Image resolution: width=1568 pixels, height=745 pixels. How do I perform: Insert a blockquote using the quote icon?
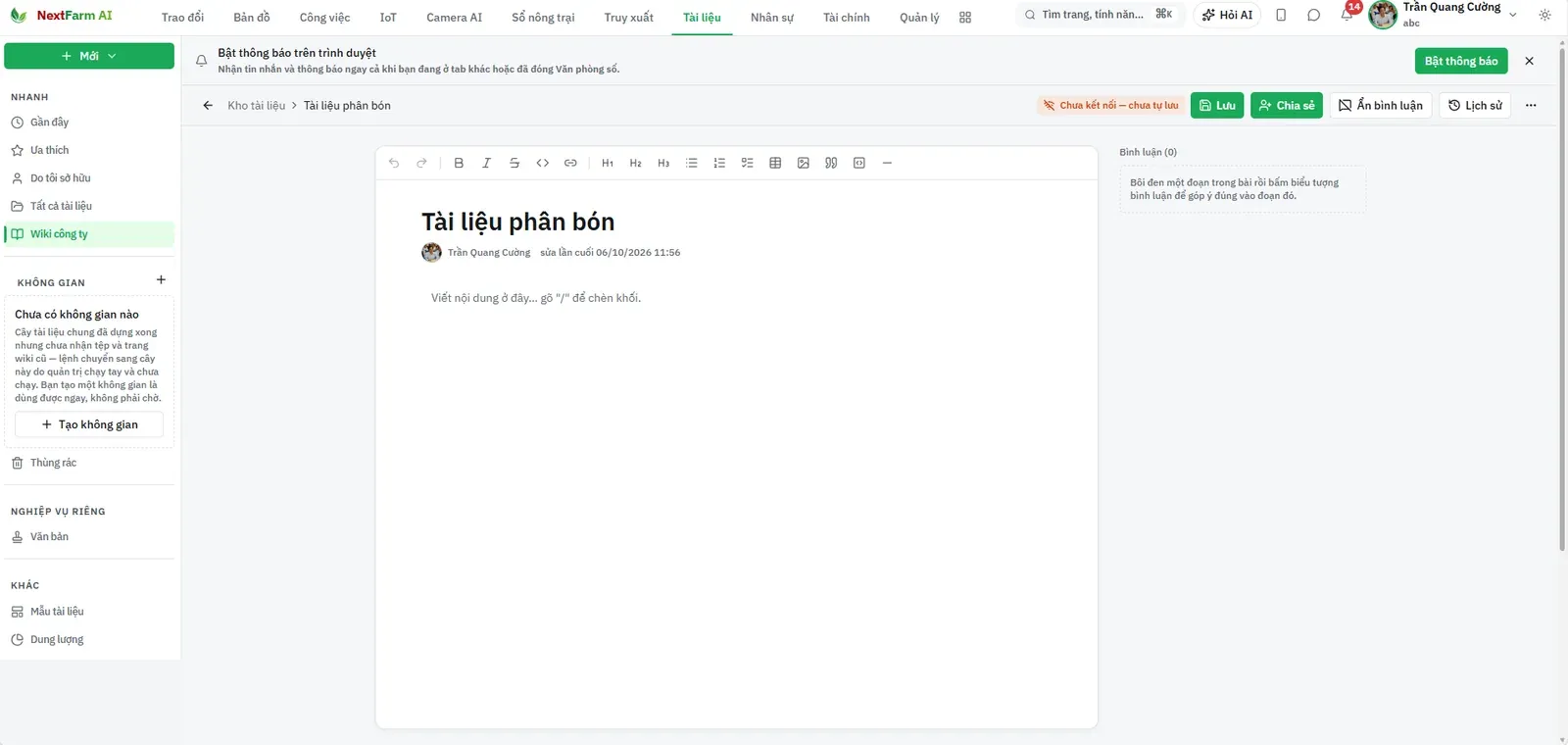coord(831,163)
